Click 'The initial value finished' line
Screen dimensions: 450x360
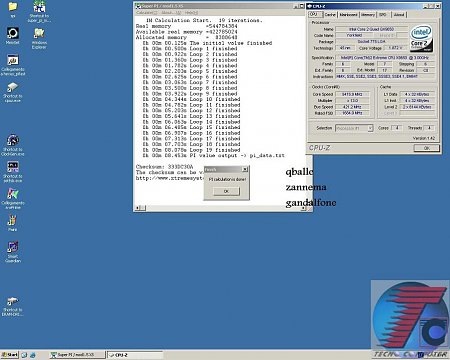coord(207,43)
